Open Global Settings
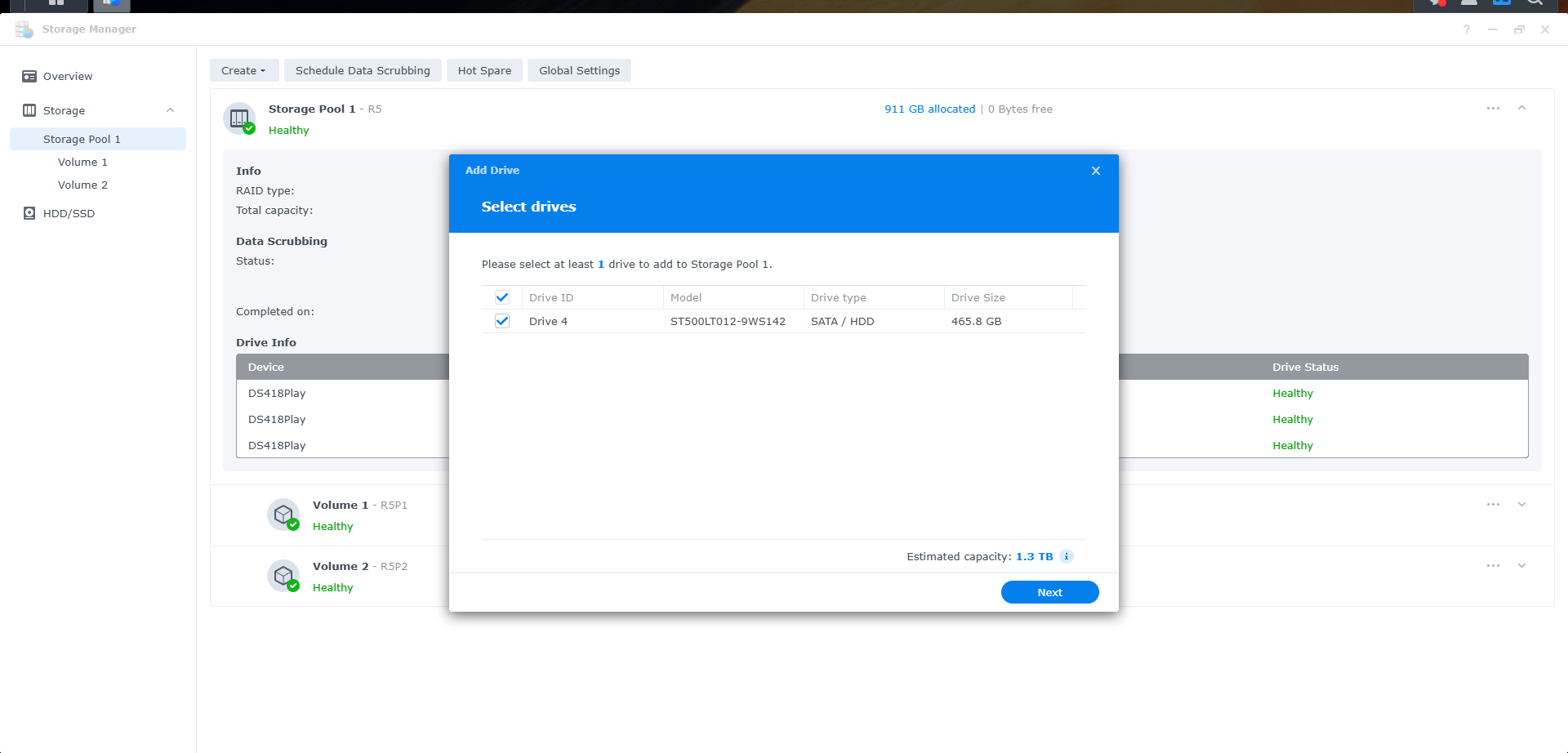1568x753 pixels. [x=579, y=70]
